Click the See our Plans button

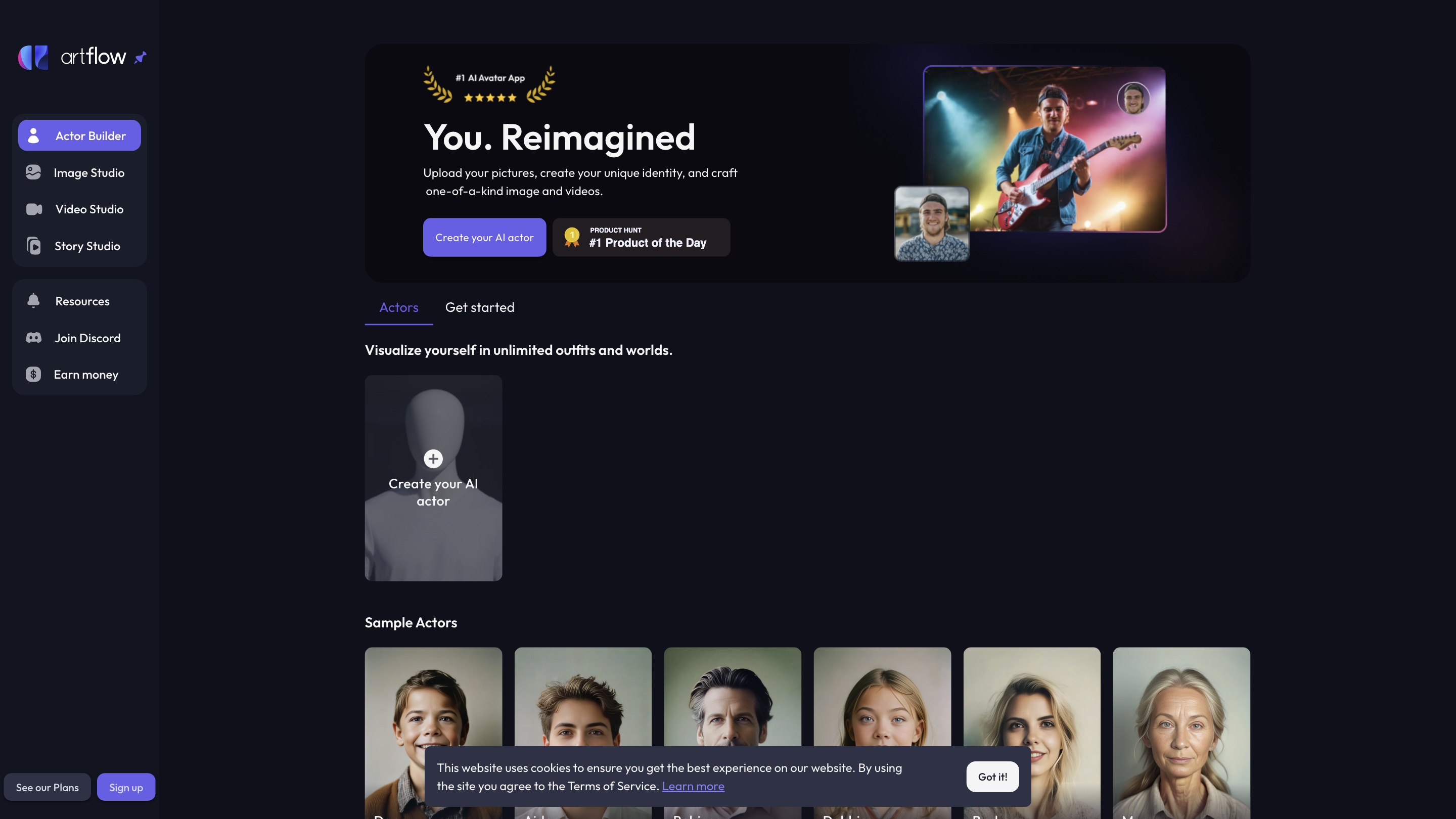click(x=48, y=787)
